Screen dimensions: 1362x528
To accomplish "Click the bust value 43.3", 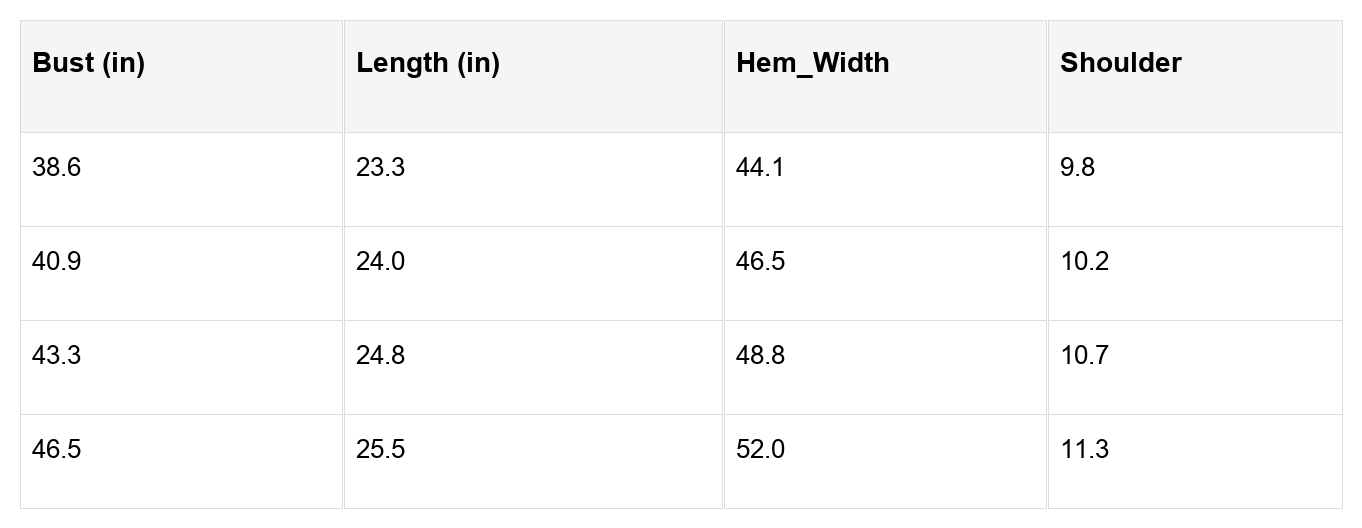I will point(57,356).
